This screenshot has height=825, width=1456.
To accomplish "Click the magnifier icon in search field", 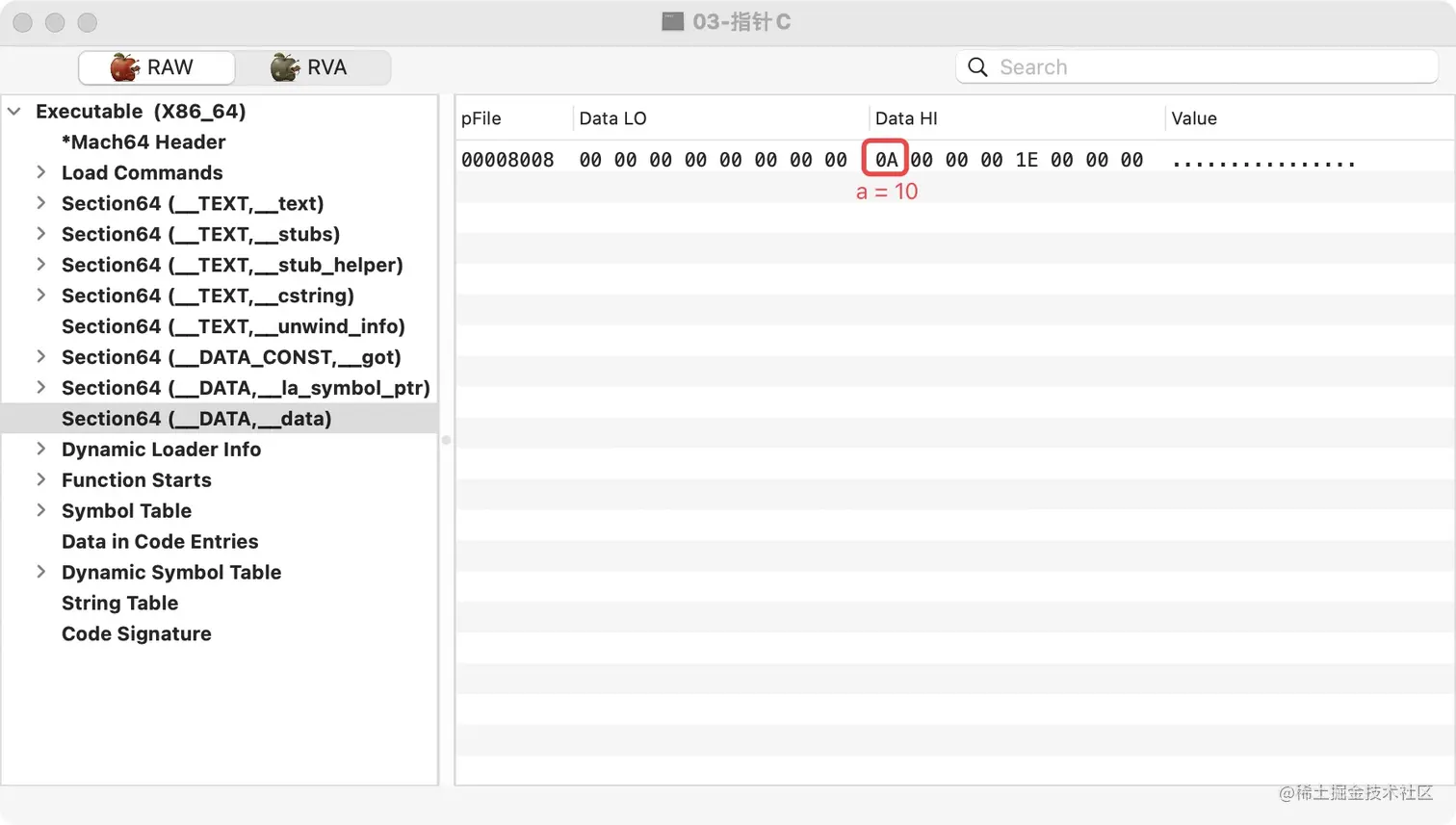I will (977, 67).
